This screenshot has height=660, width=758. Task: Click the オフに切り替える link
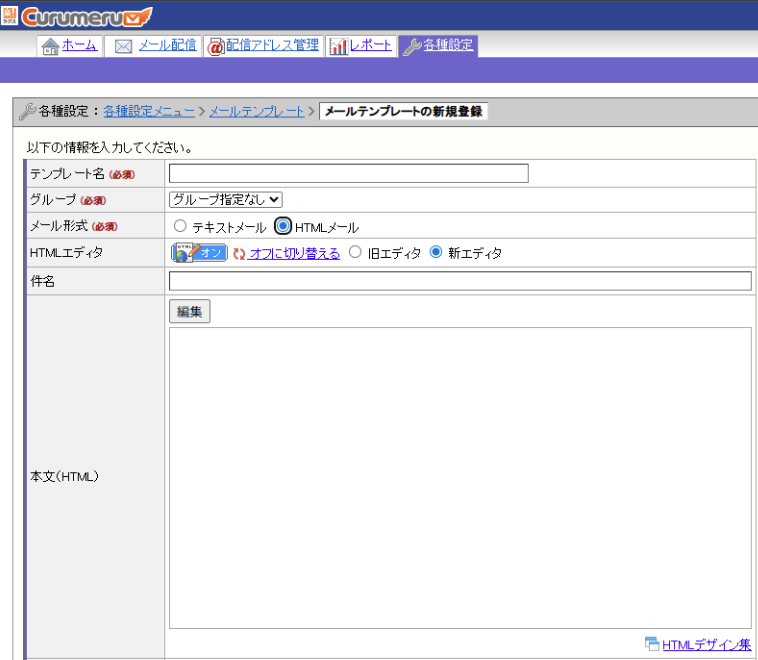tap(294, 253)
